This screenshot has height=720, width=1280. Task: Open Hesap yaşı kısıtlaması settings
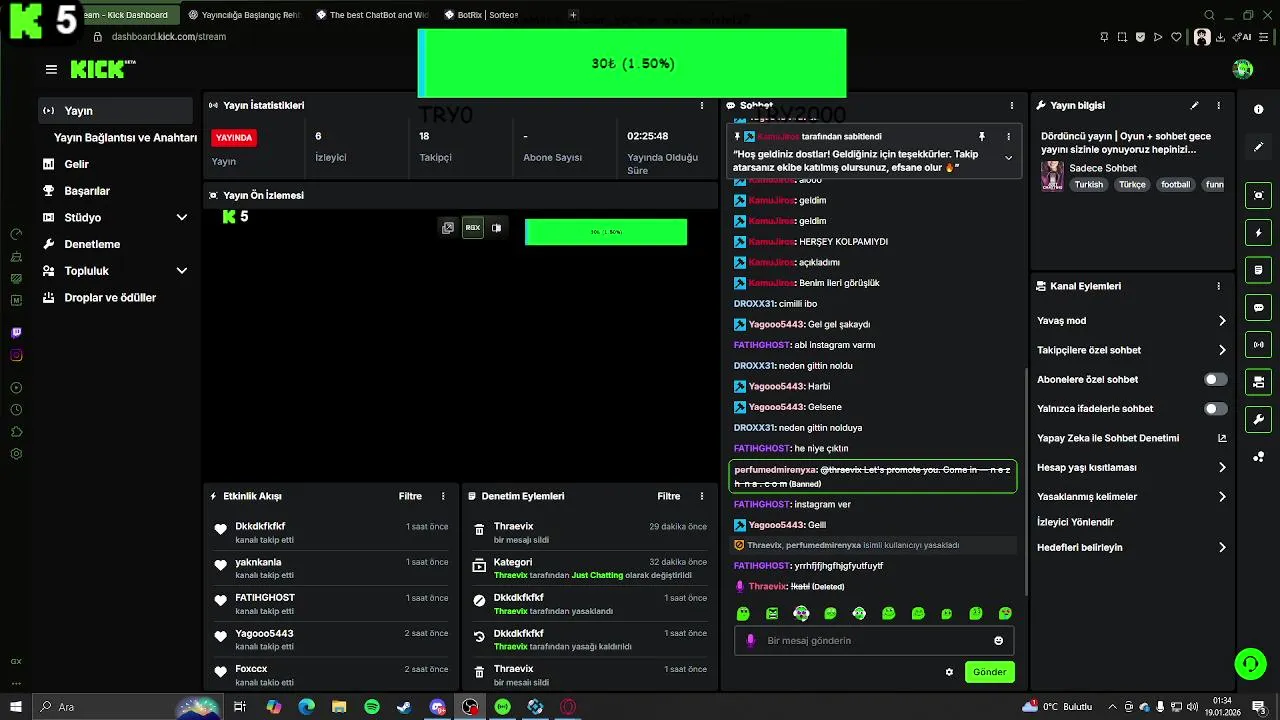[x=1132, y=467]
